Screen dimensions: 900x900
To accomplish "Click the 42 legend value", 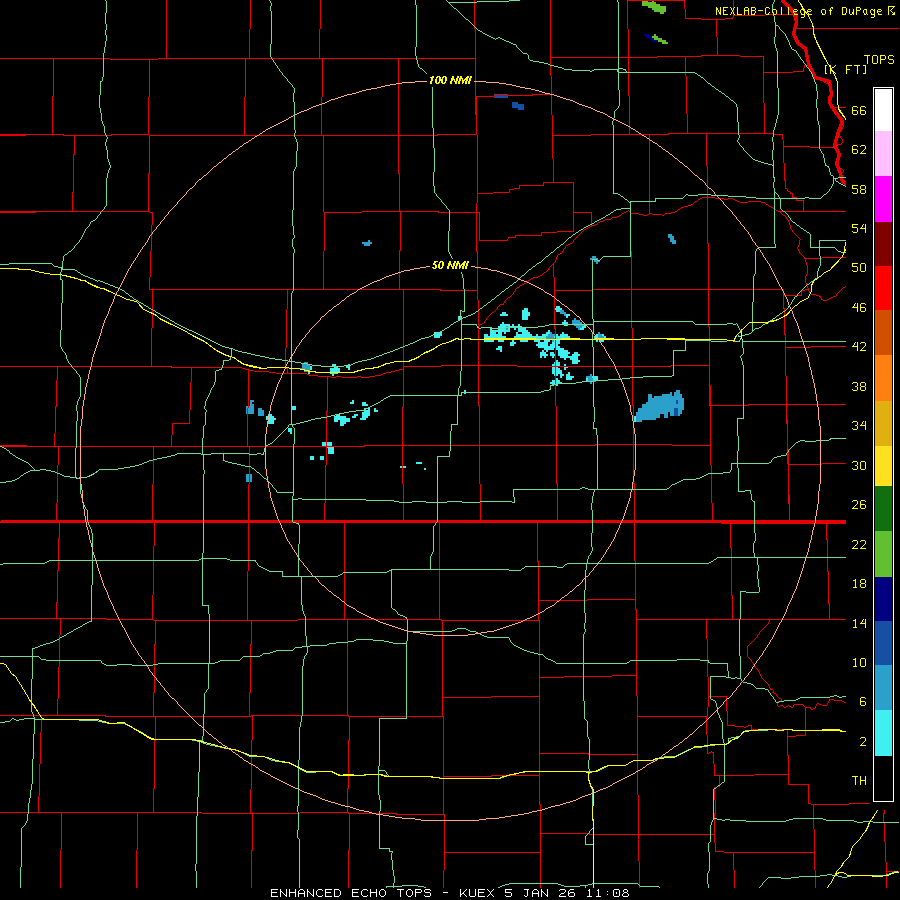I will pos(859,347).
